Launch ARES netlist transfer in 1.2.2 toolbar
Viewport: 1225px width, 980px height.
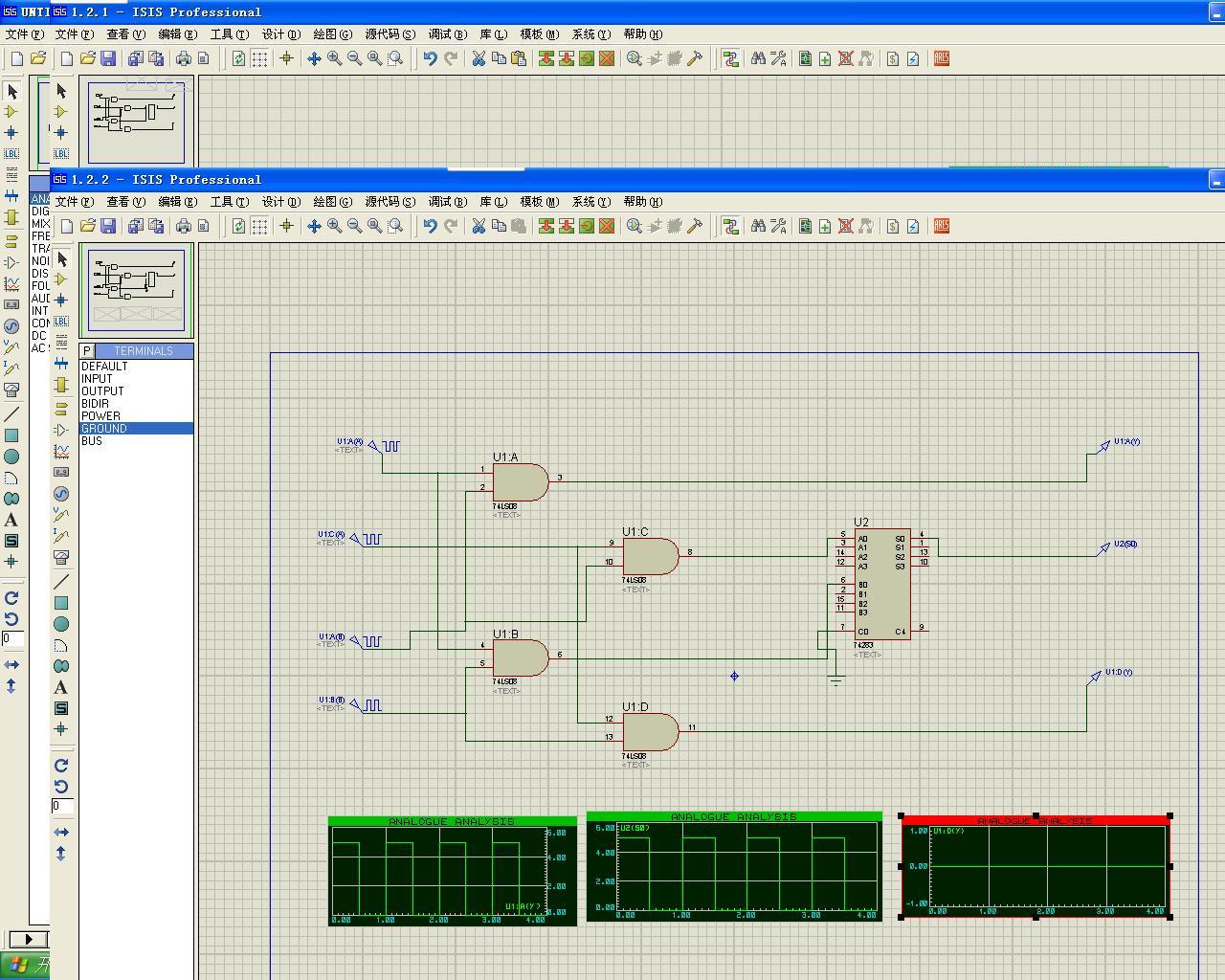click(x=942, y=226)
